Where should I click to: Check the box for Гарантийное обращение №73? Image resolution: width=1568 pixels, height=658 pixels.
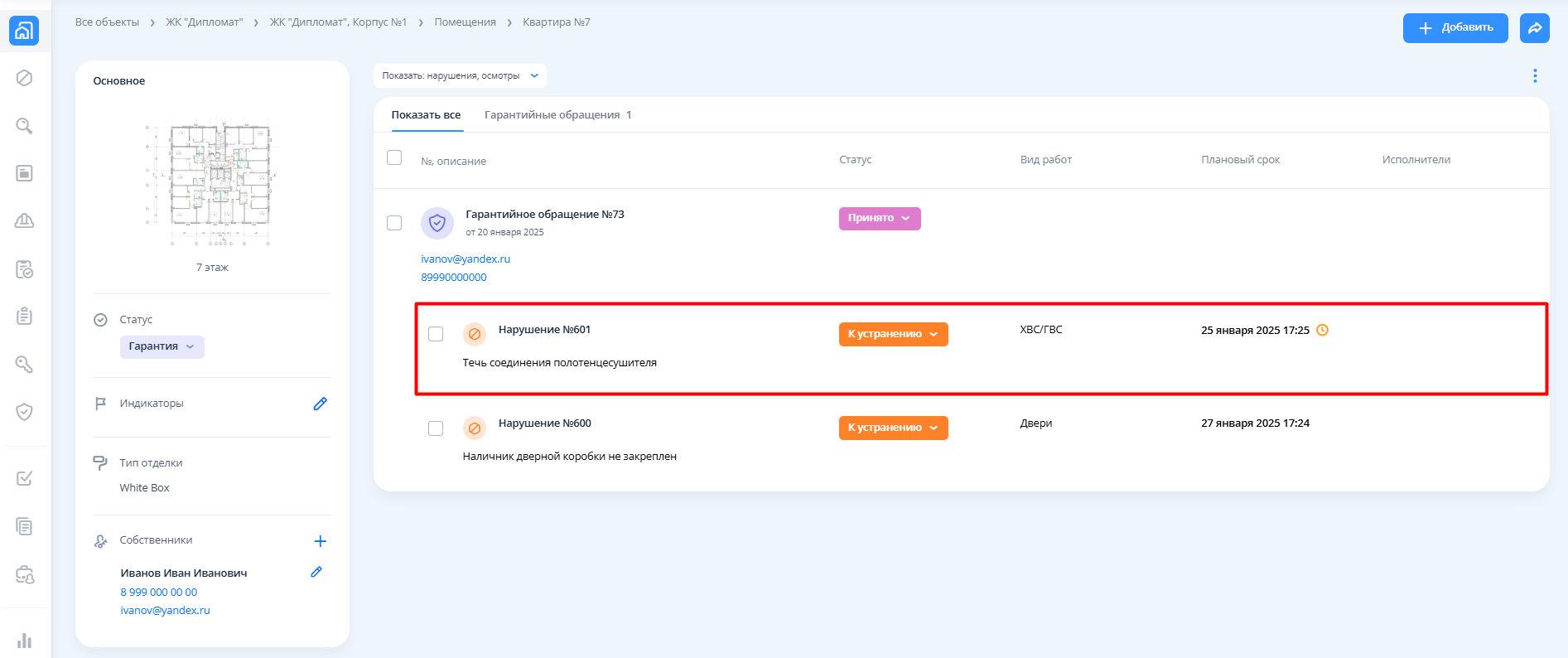coord(394,223)
